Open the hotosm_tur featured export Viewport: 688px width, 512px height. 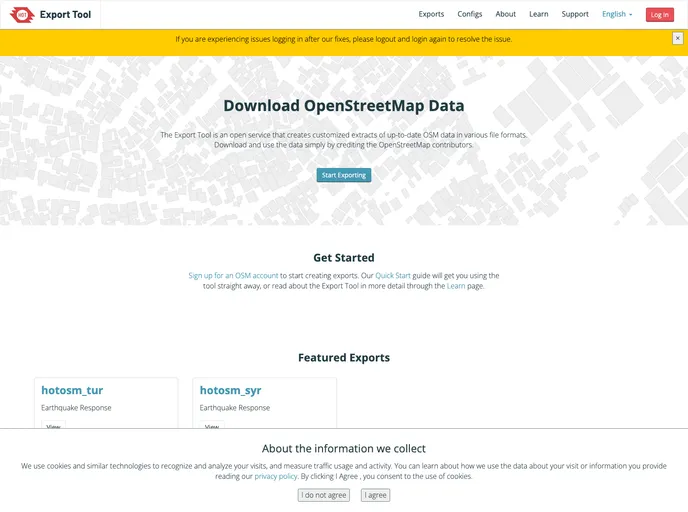pyautogui.click(x=72, y=390)
